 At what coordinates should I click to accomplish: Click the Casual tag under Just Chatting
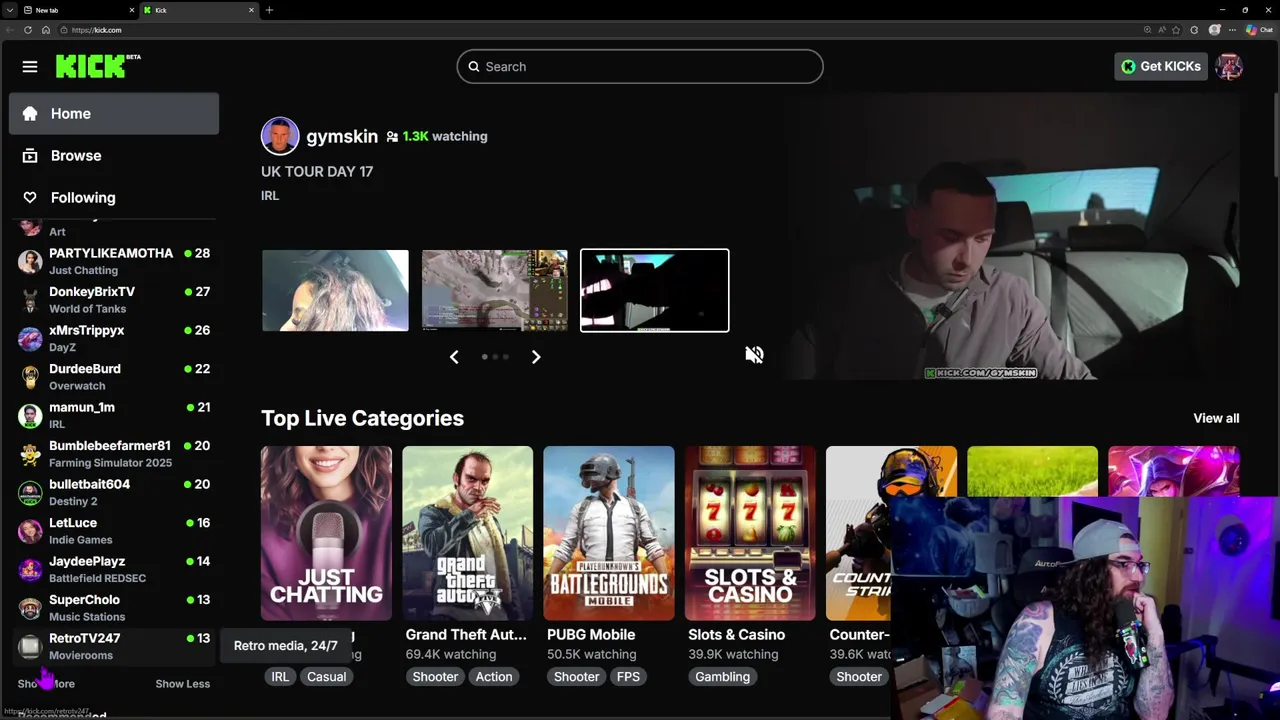[x=326, y=677]
